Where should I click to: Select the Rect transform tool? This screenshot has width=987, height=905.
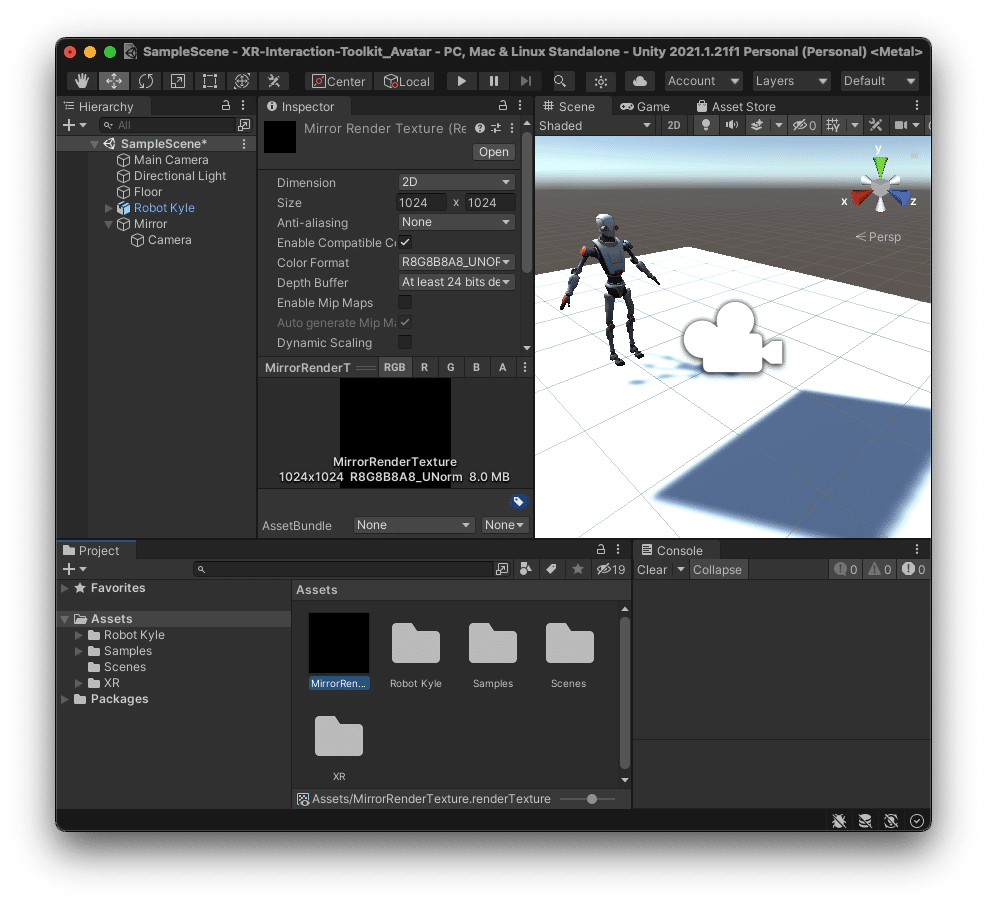210,81
